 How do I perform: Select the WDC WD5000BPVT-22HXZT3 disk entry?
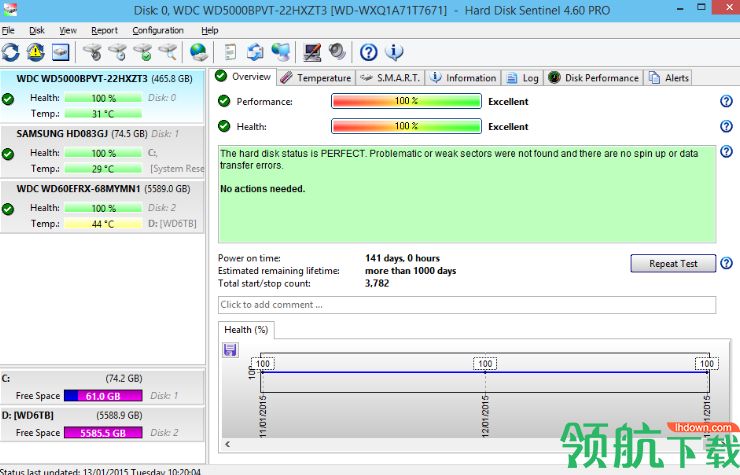pyautogui.click(x=102, y=96)
